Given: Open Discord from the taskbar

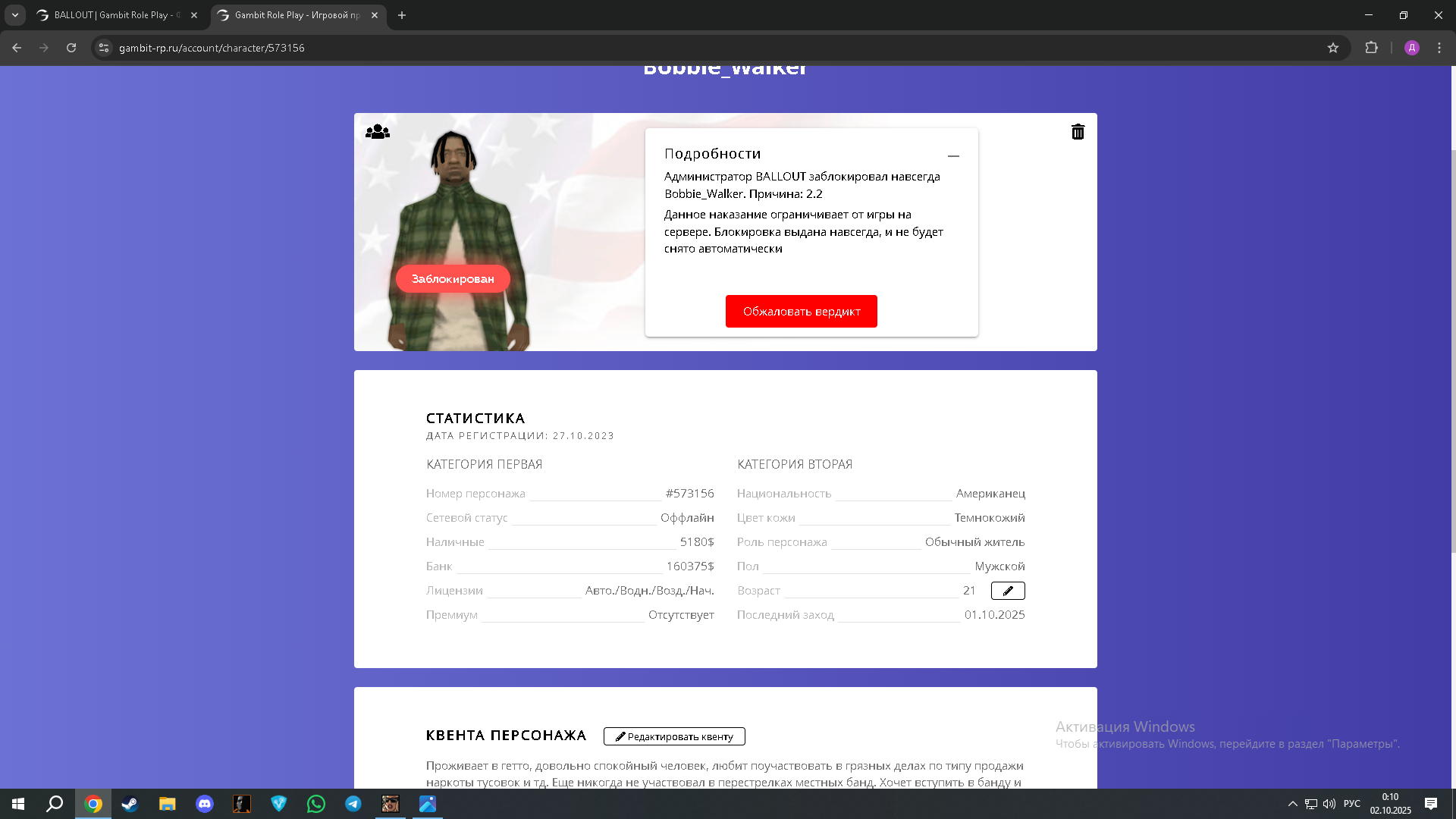Looking at the screenshot, I should [205, 804].
